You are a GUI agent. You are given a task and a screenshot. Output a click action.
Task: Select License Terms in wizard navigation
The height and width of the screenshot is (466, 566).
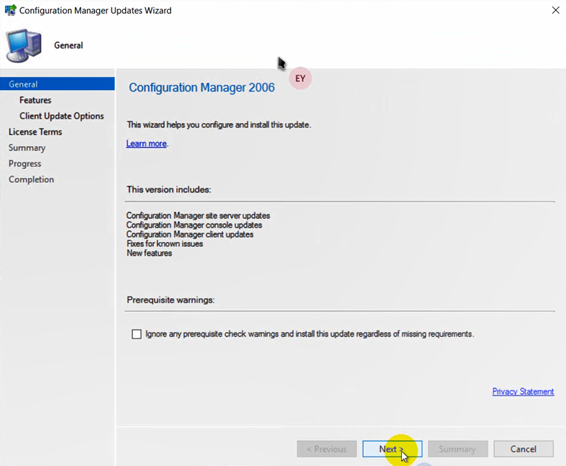[35, 132]
